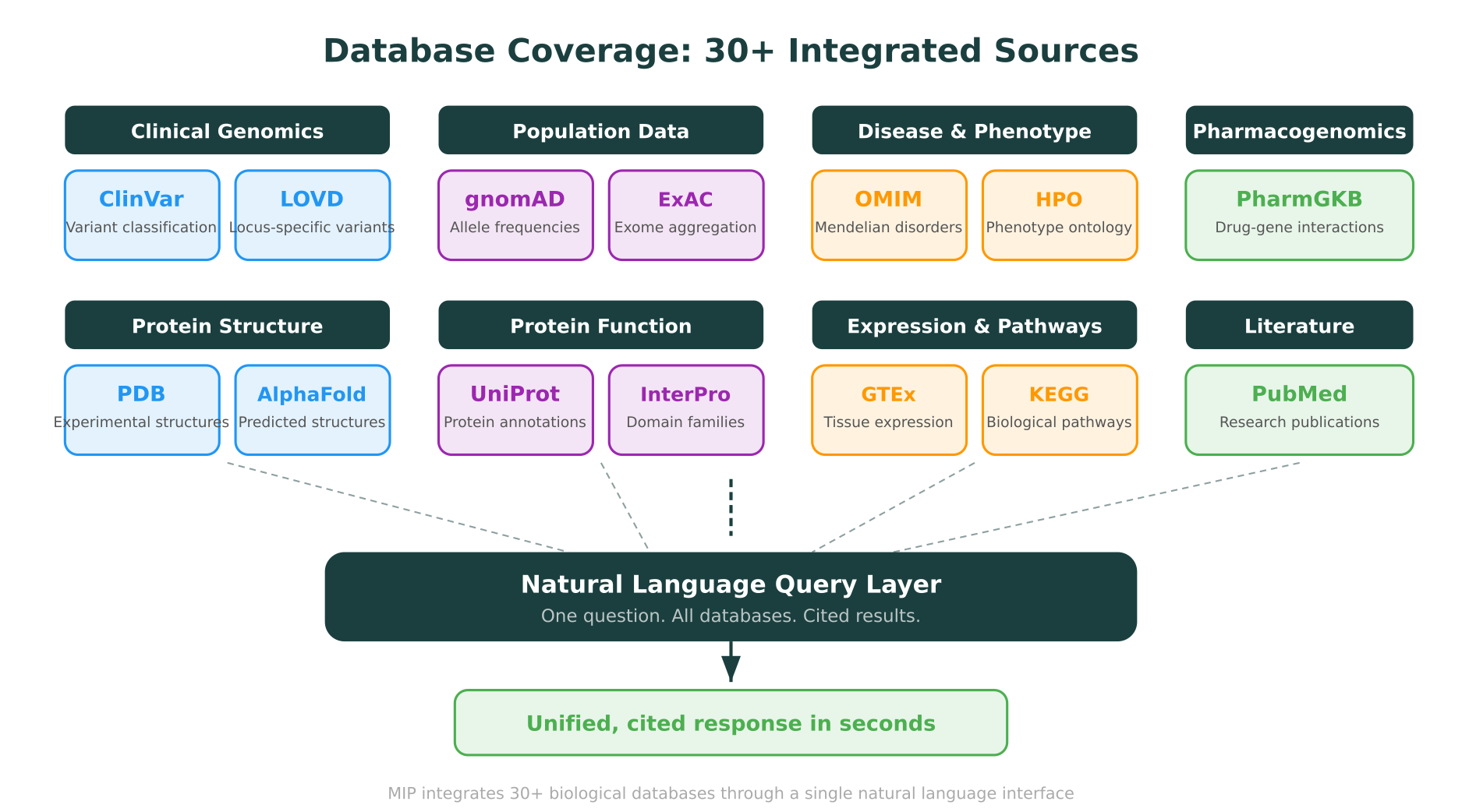Open the ExAC exome aggregation card
The width and height of the screenshot is (1462, 812).
click(685, 215)
